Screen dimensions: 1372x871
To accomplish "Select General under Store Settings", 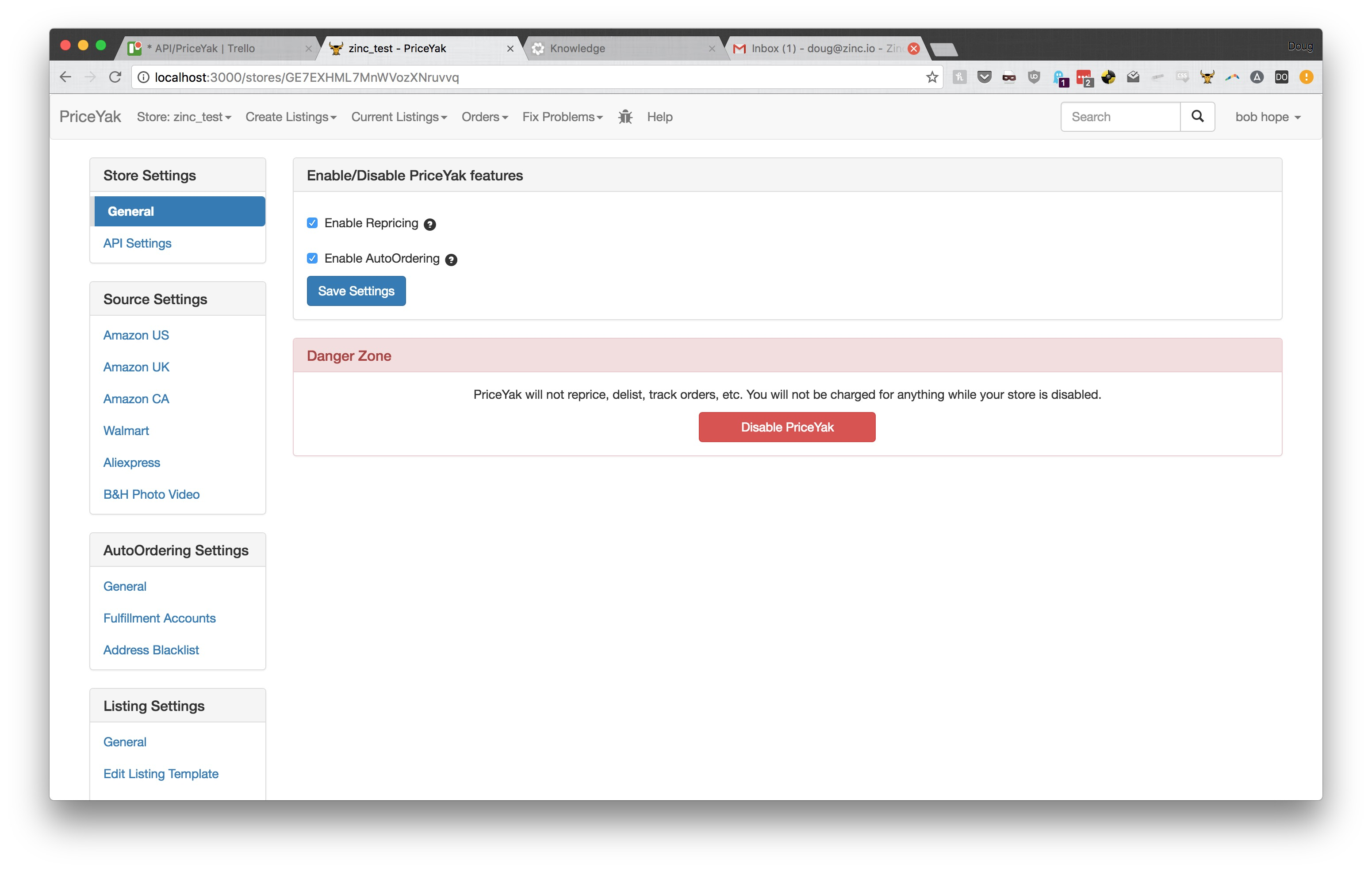I will tap(180, 211).
